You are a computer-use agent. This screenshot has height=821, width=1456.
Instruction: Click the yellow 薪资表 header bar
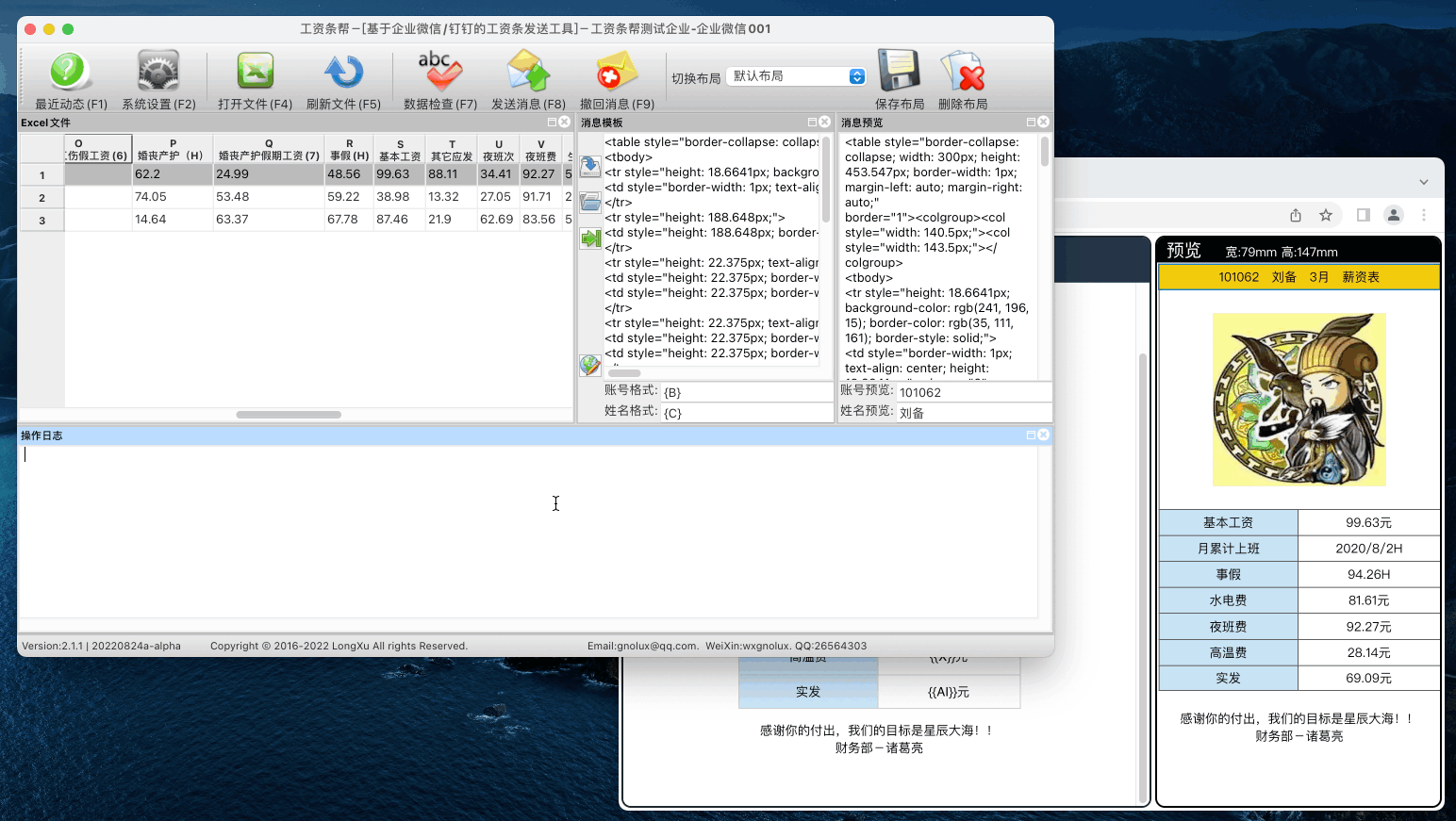(1299, 277)
